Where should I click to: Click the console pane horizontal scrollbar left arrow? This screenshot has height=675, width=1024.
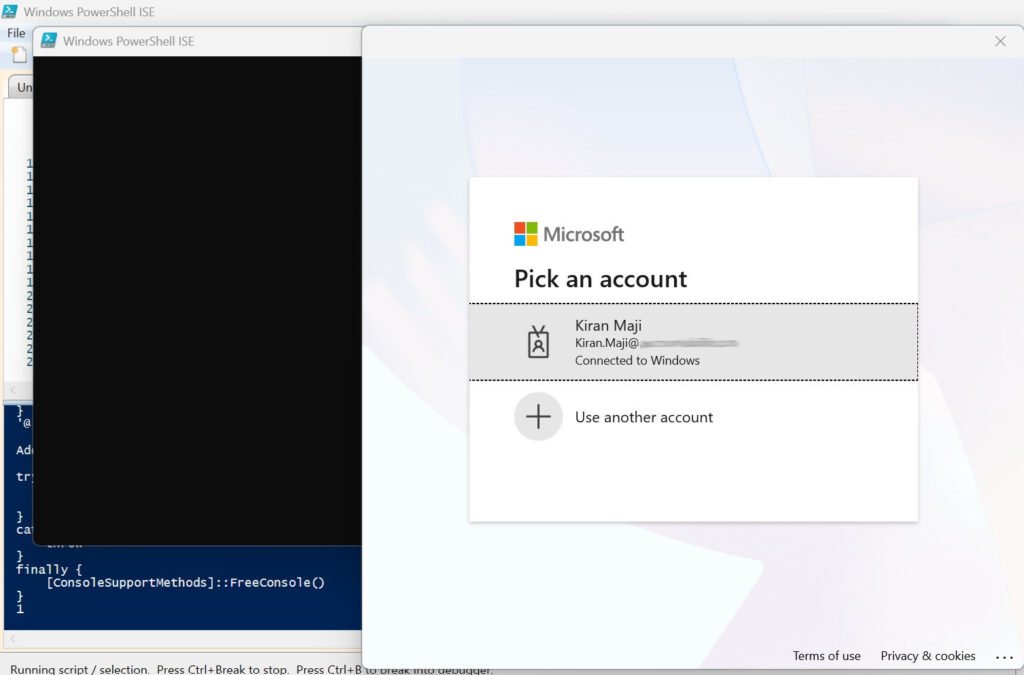coord(12,638)
